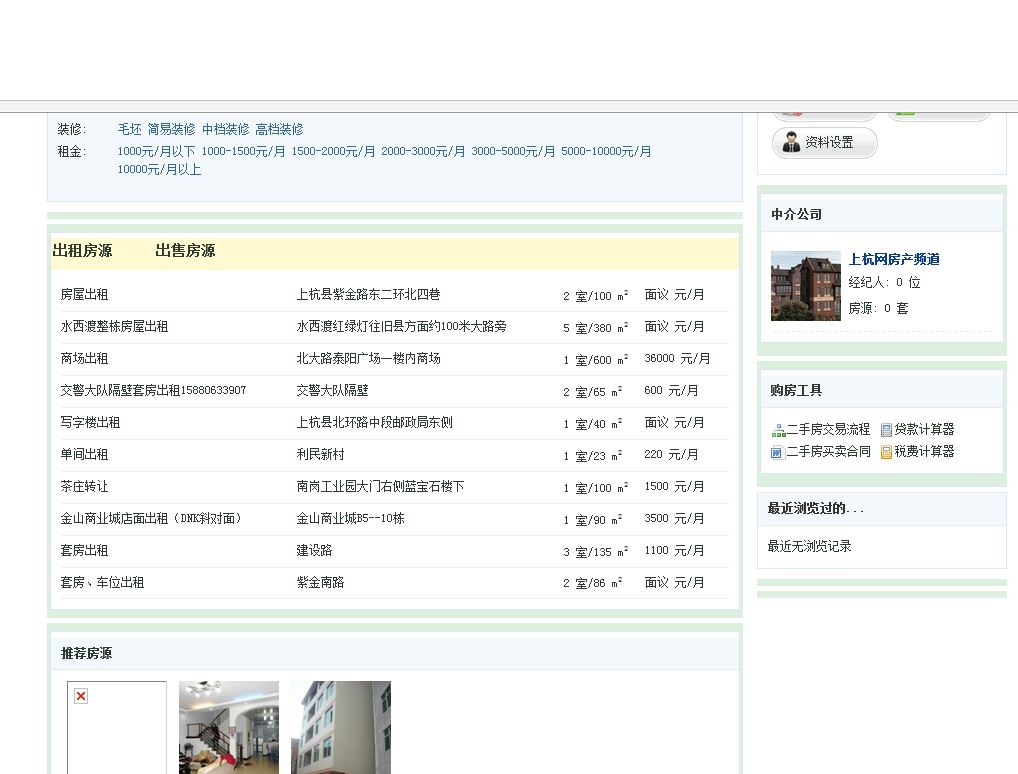Open the 贷款计算器 text link

[x=925, y=430]
